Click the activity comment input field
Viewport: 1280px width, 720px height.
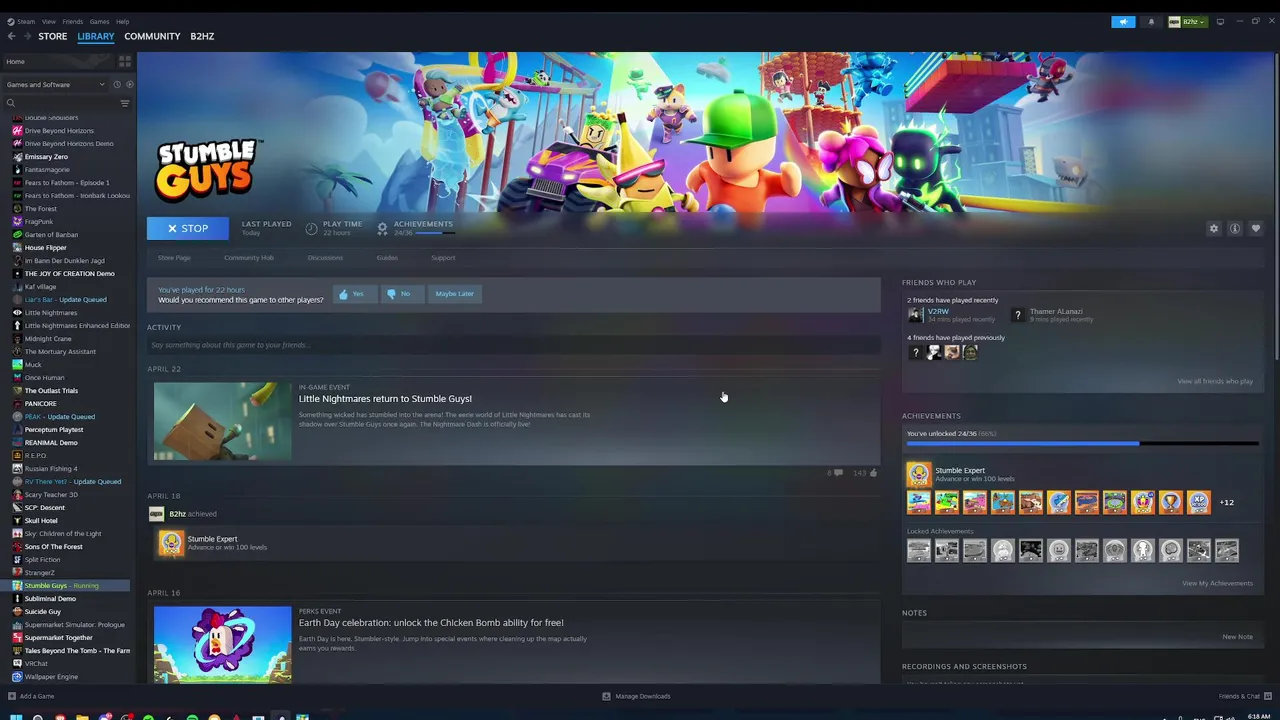(514, 345)
